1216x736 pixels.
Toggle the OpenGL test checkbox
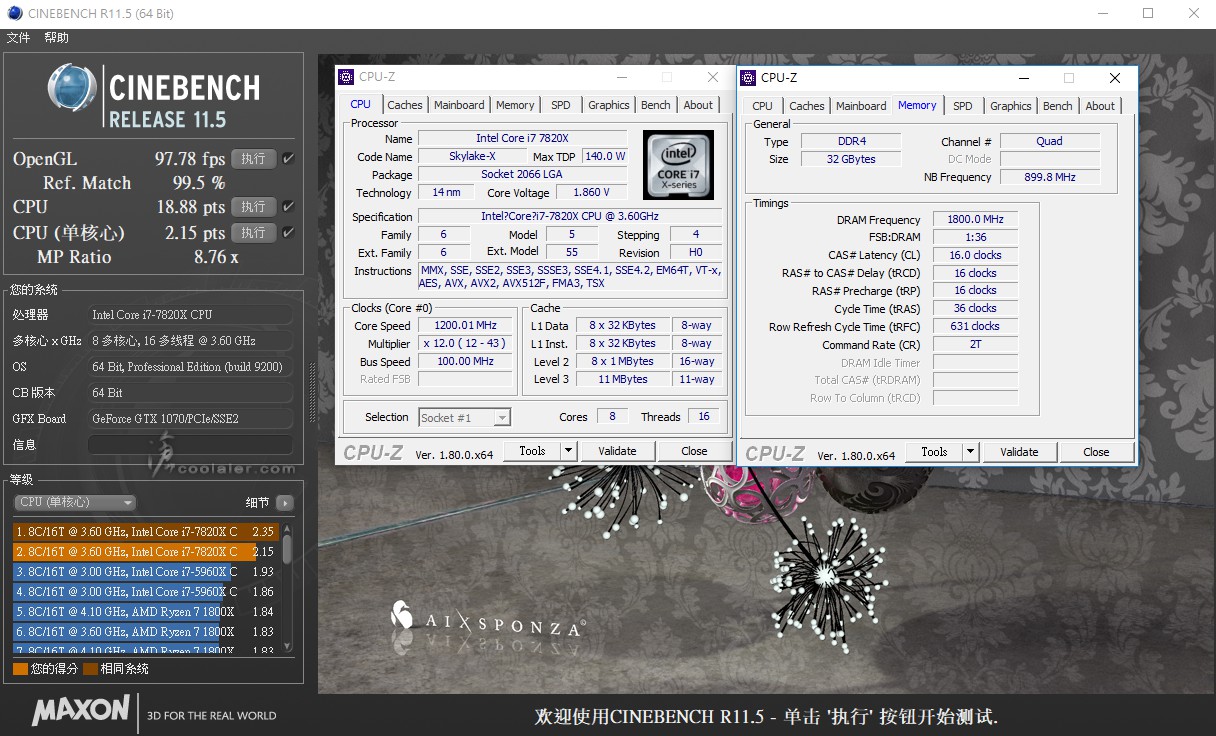(288, 159)
